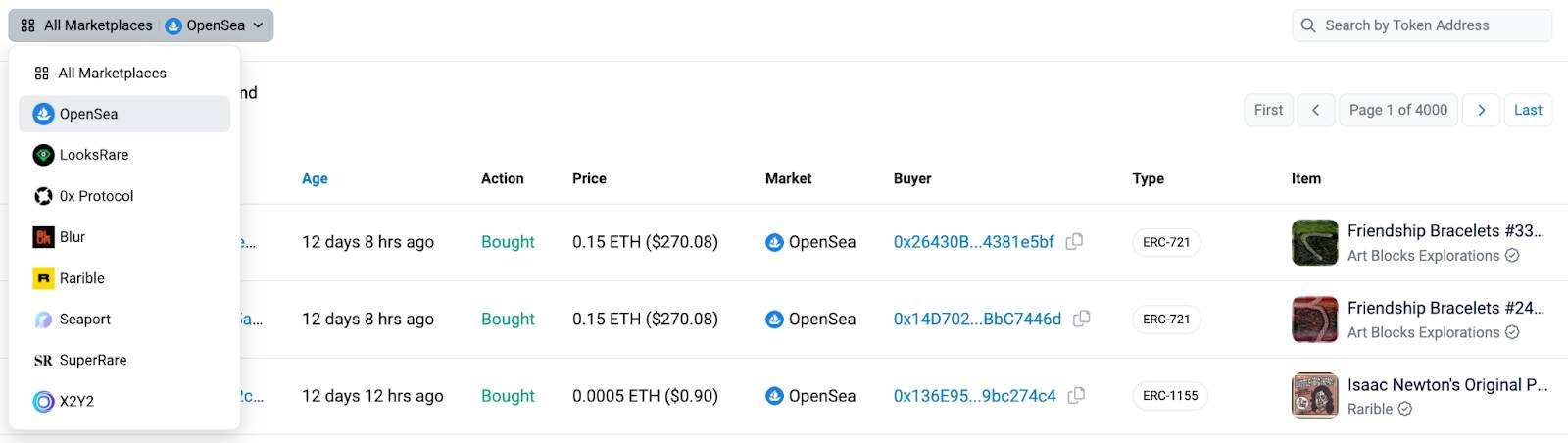Focus the Search by Token Address field
The width and height of the screenshot is (1568, 443).
tap(1422, 25)
